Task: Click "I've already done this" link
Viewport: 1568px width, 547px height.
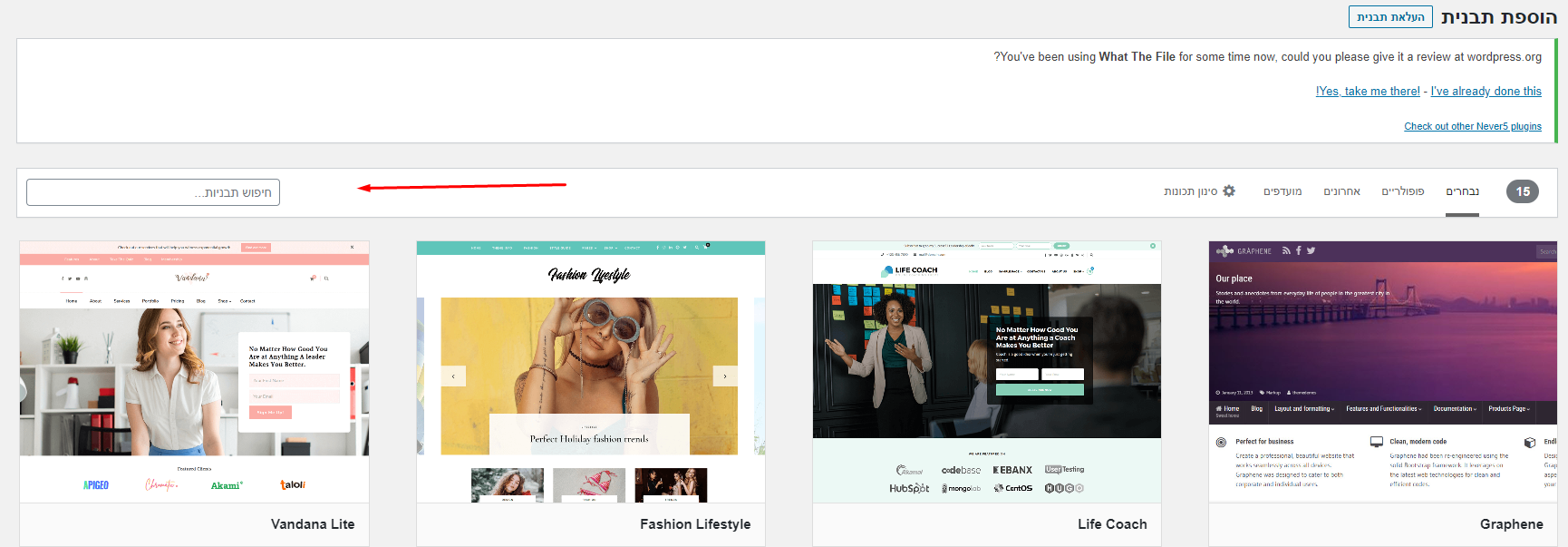Action: click(x=1486, y=92)
